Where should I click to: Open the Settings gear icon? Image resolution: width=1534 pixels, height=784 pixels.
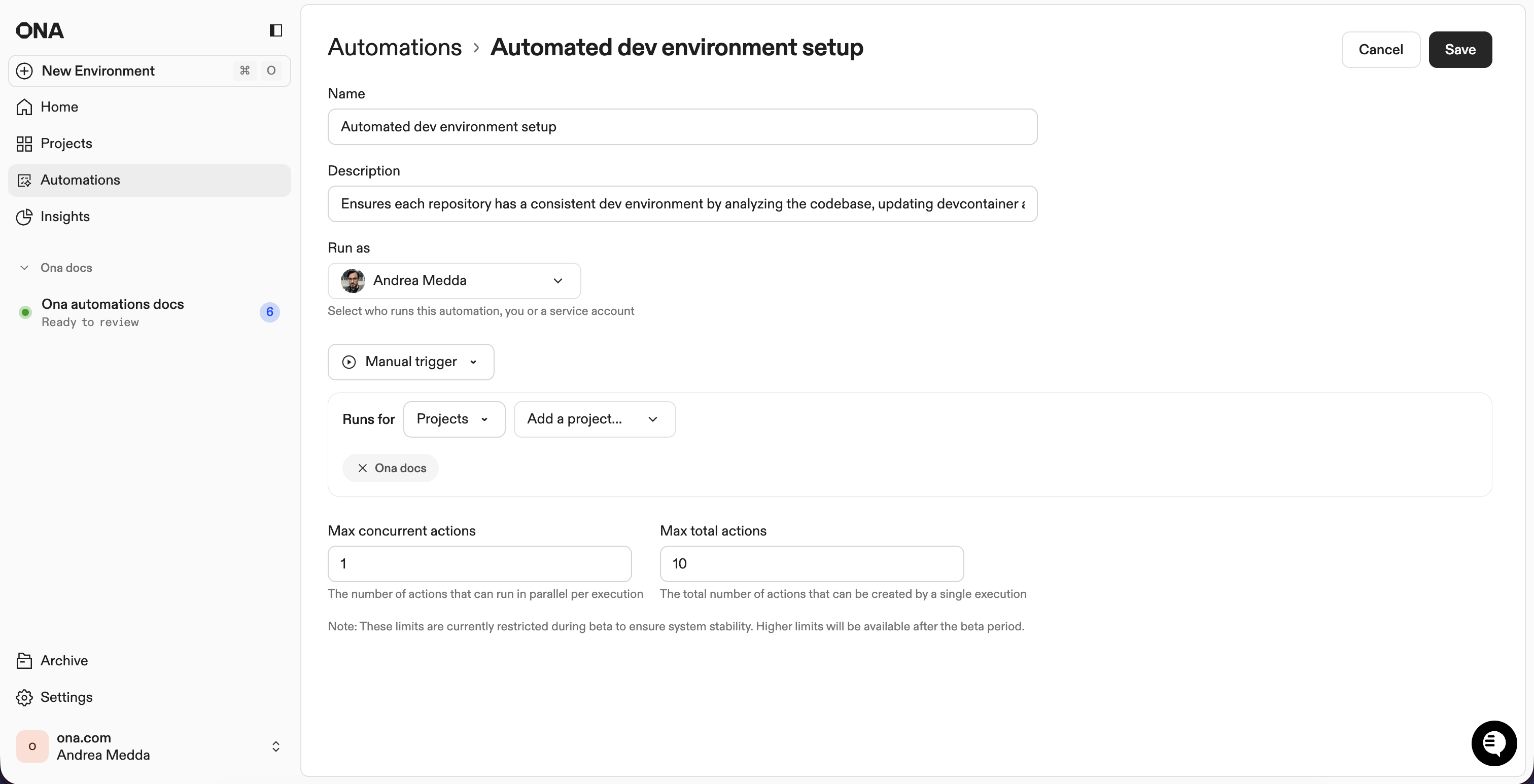point(24,698)
